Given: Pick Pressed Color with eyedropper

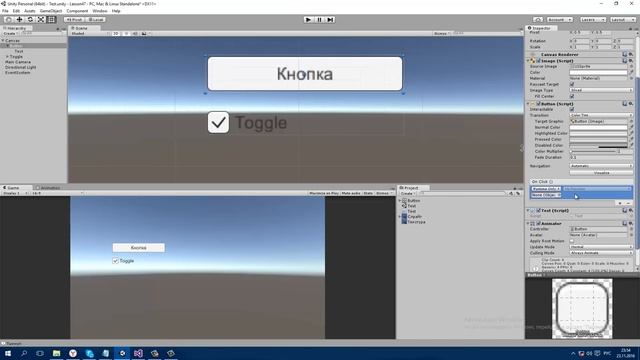Looking at the screenshot, I should (x=631, y=140).
